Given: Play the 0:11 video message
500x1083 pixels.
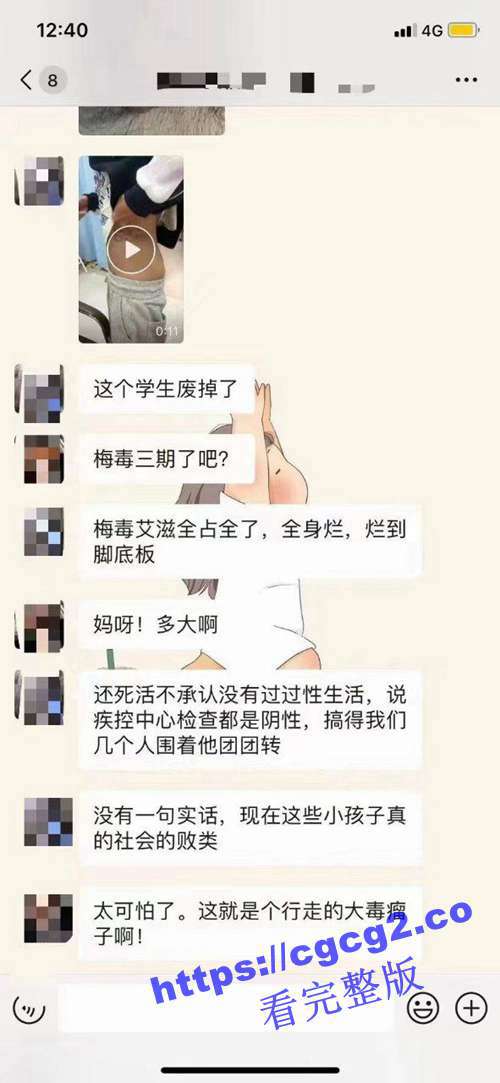Looking at the screenshot, I should (x=131, y=249).
